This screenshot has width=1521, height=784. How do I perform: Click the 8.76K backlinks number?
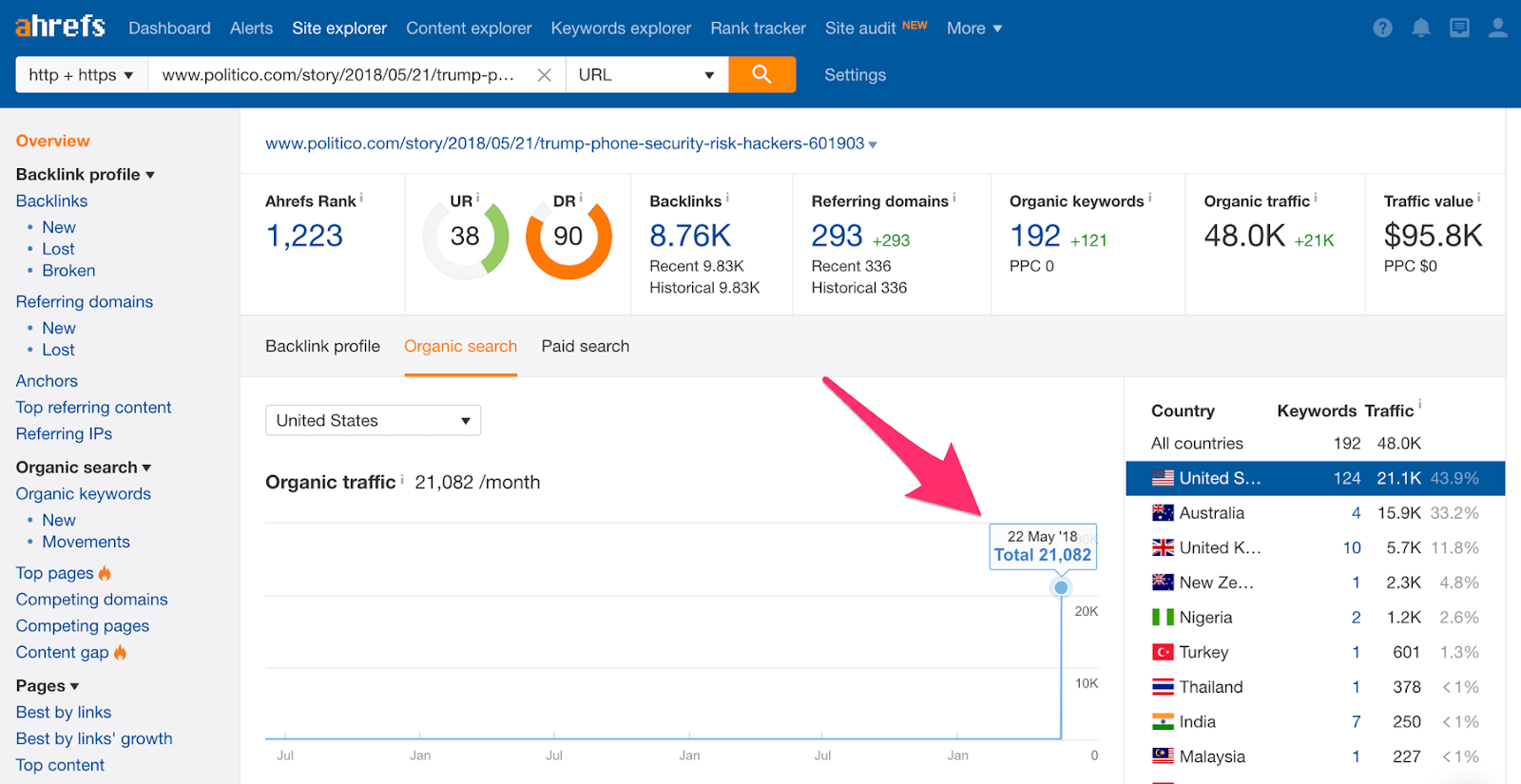[x=690, y=236]
